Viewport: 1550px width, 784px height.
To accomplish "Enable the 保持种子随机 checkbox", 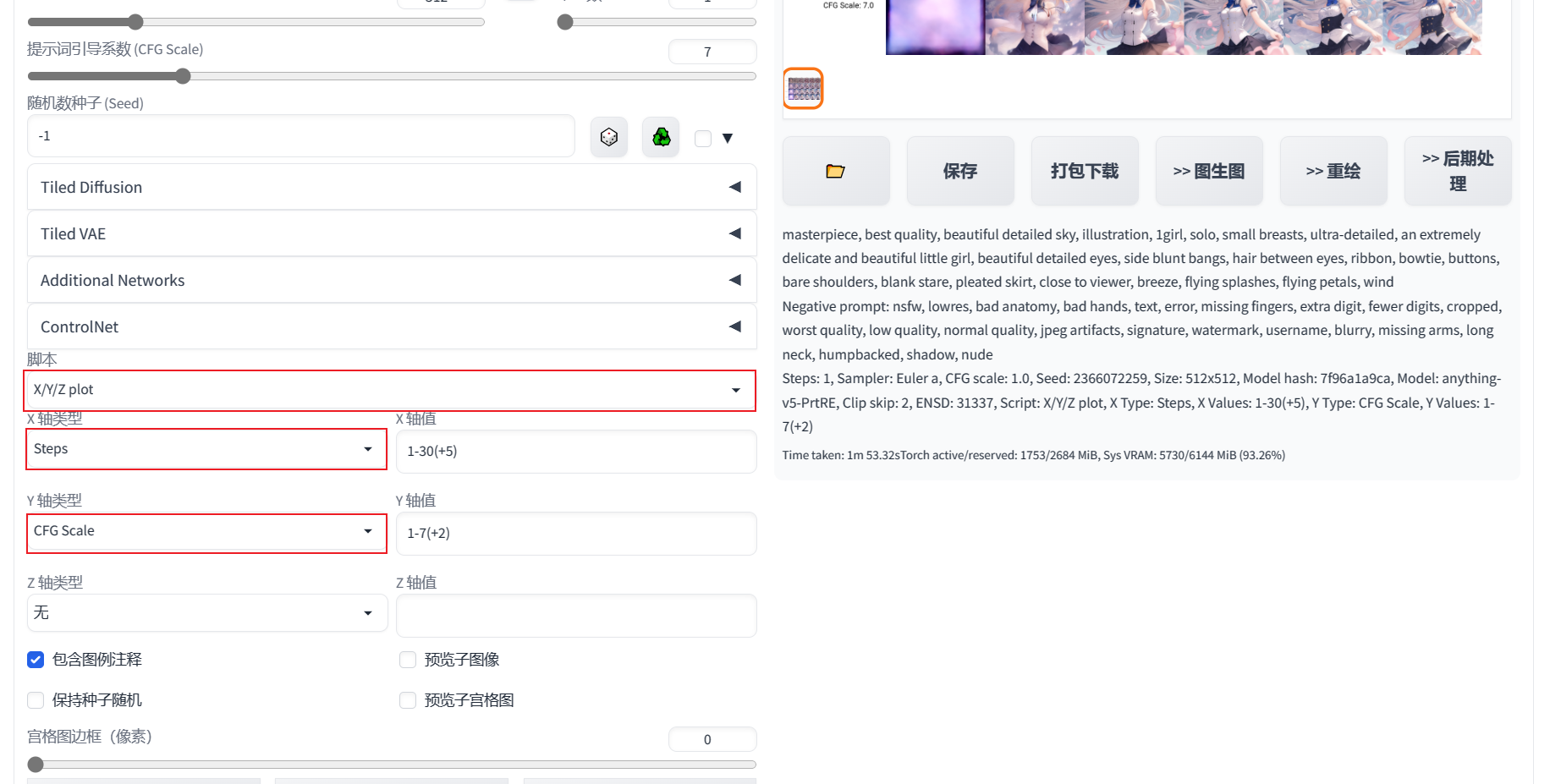I will pos(36,700).
